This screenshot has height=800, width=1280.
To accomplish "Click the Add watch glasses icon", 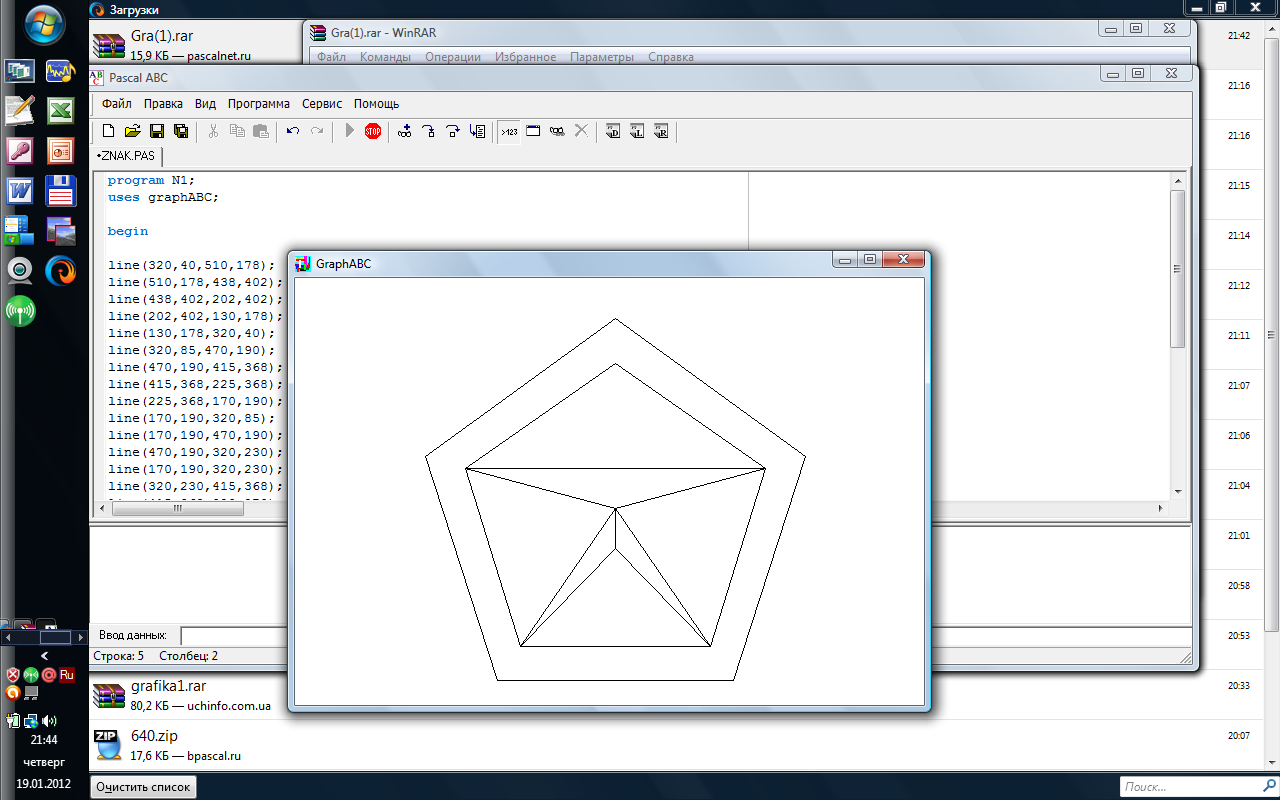I will click(405, 131).
